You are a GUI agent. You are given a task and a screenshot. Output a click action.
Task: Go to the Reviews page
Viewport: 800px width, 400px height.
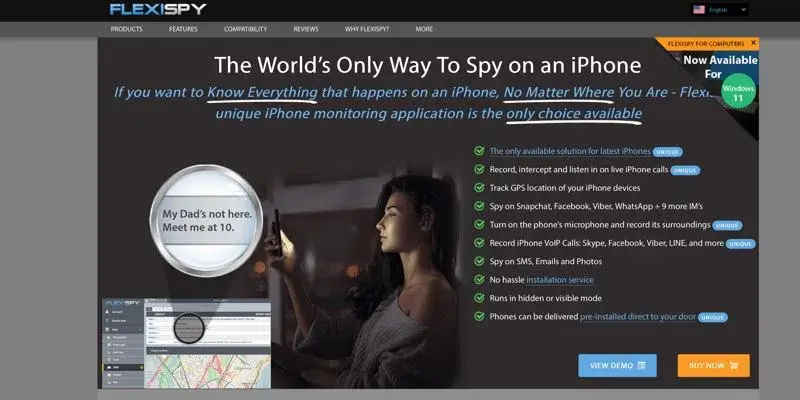tap(306, 29)
